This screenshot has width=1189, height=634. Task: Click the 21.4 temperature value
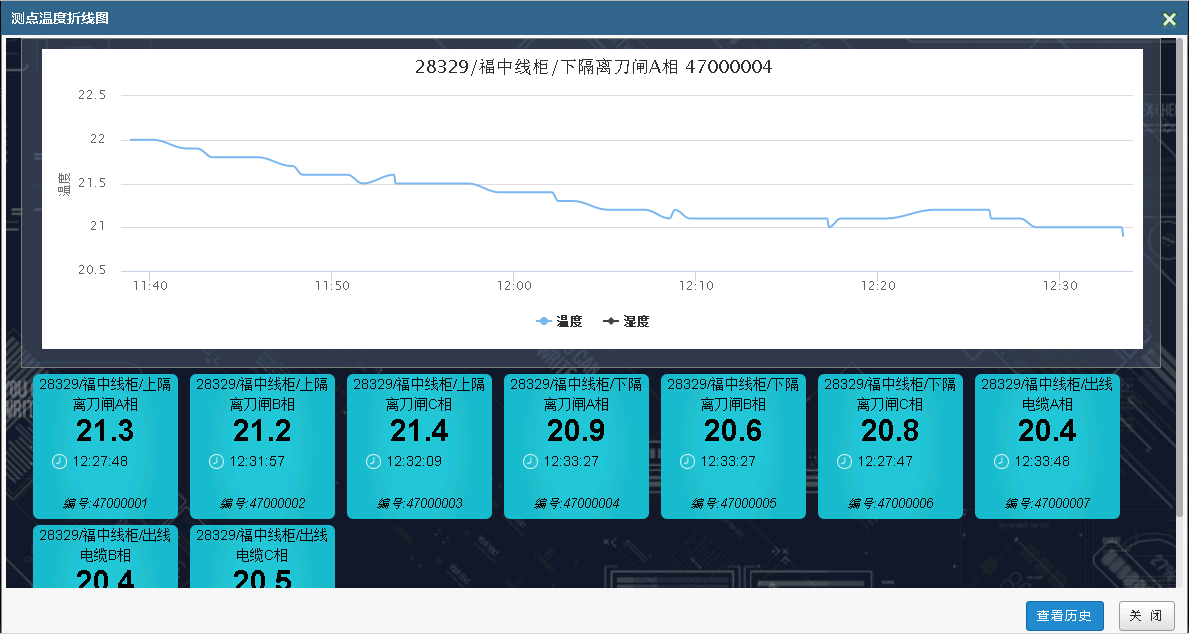pyautogui.click(x=419, y=431)
